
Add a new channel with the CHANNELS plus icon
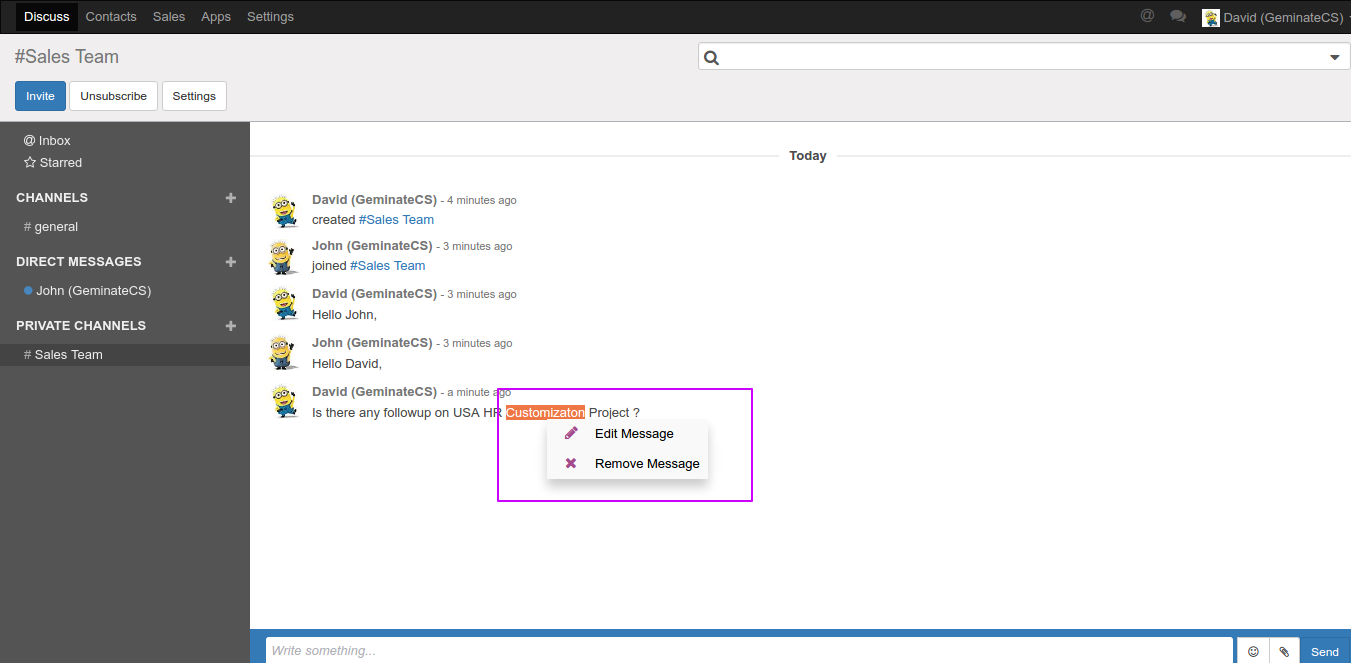231,198
